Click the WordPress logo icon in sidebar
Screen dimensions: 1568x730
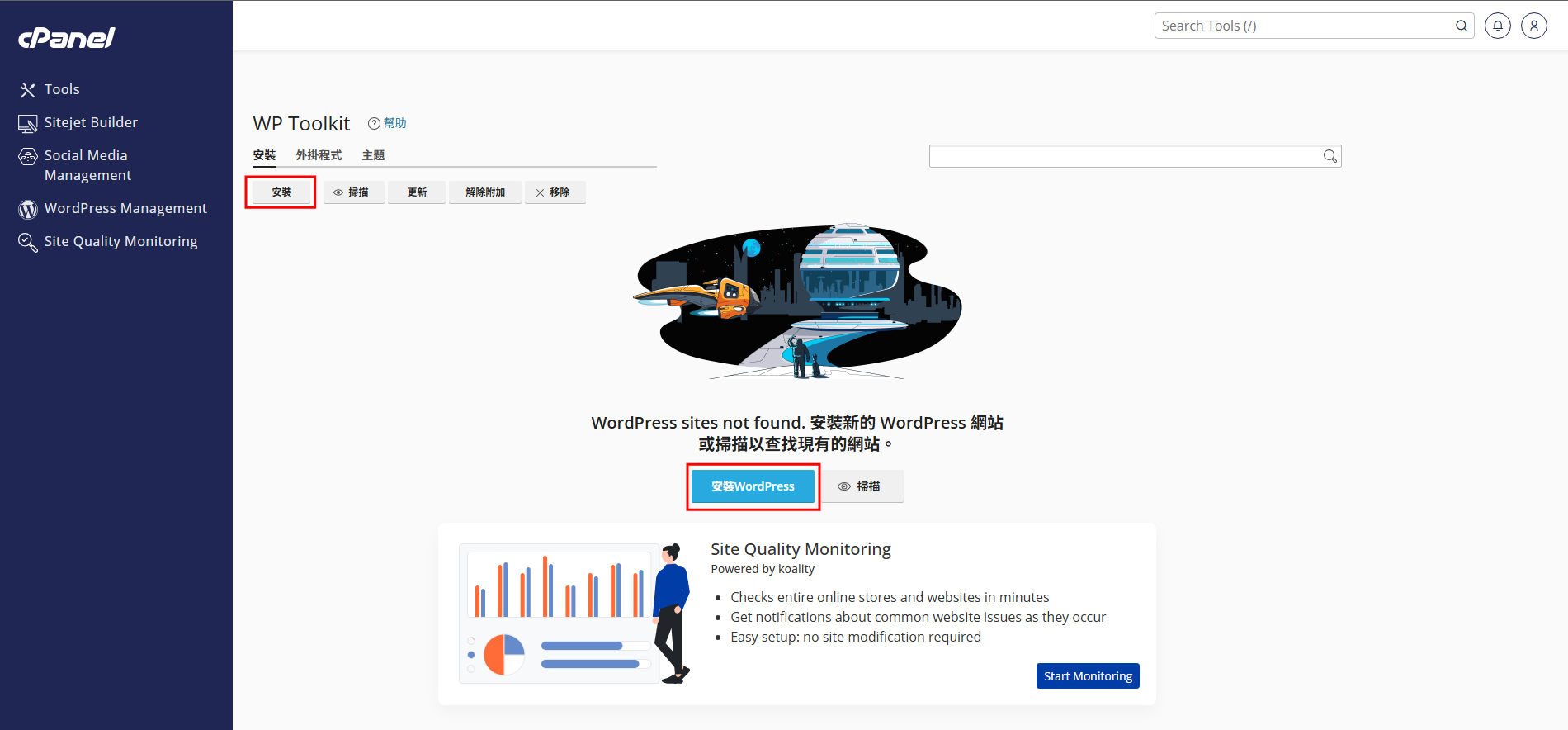coord(28,209)
